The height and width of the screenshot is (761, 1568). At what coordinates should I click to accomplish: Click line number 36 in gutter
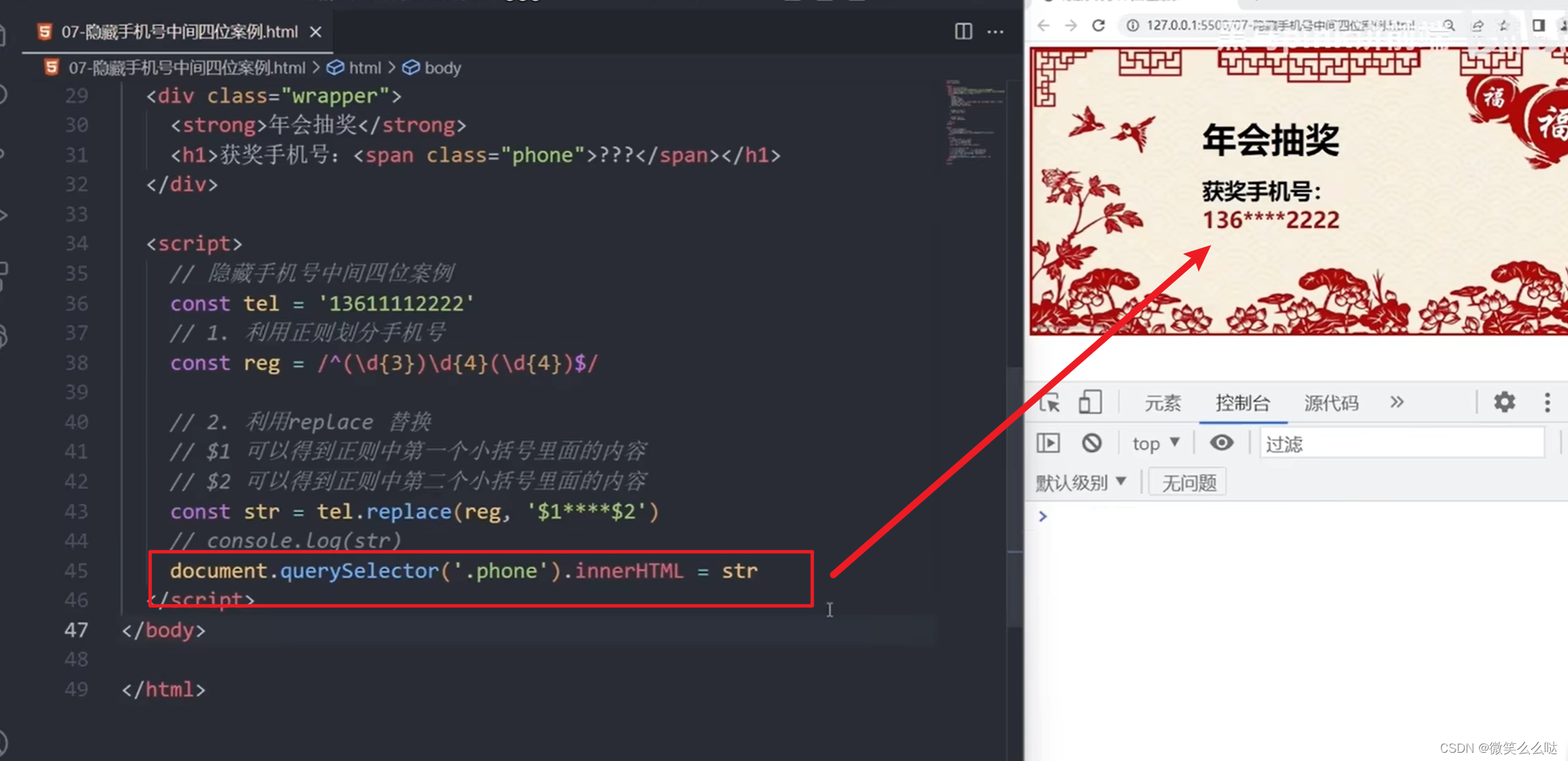tap(77, 303)
